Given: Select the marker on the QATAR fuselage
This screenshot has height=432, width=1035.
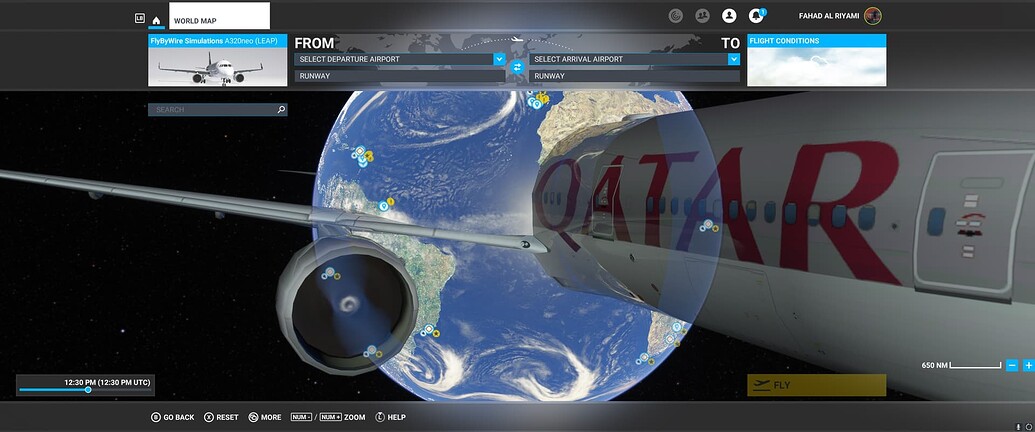Looking at the screenshot, I should tap(709, 225).
